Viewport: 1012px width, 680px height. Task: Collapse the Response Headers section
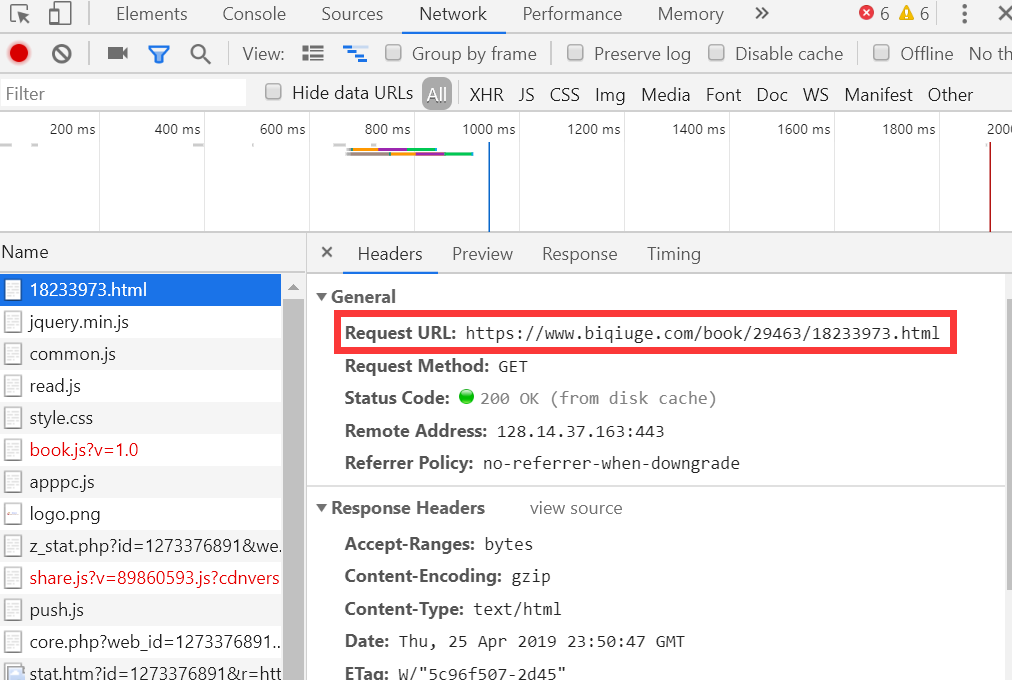pos(322,508)
